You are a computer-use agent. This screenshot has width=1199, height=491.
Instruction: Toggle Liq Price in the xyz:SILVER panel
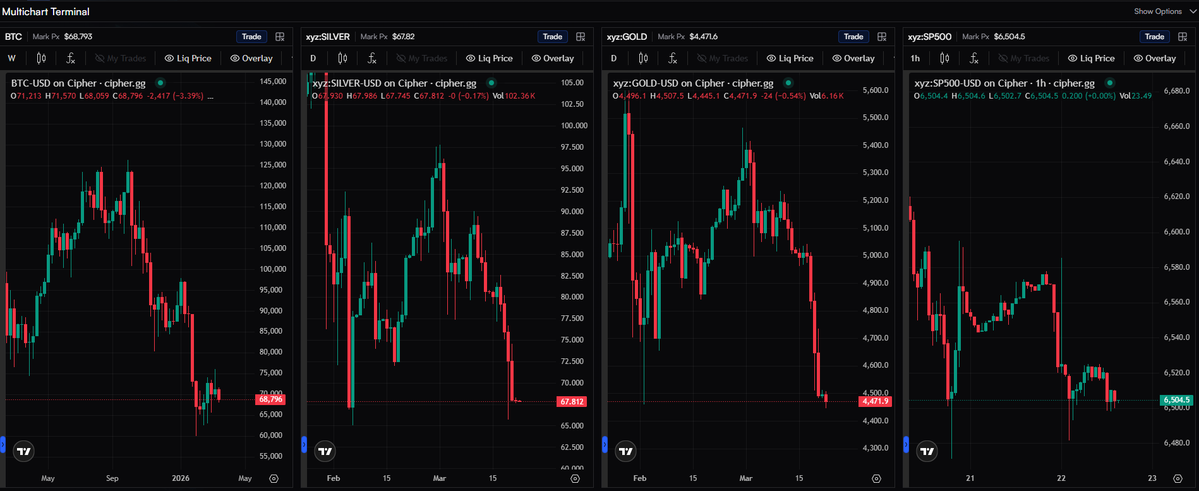click(x=489, y=58)
